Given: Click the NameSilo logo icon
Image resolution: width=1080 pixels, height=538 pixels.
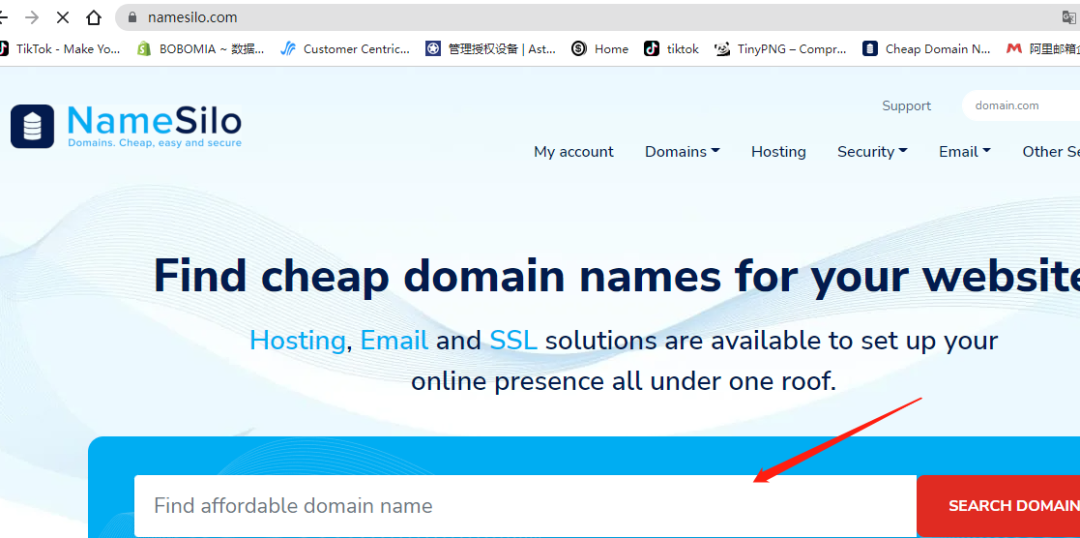Looking at the screenshot, I should point(33,127).
